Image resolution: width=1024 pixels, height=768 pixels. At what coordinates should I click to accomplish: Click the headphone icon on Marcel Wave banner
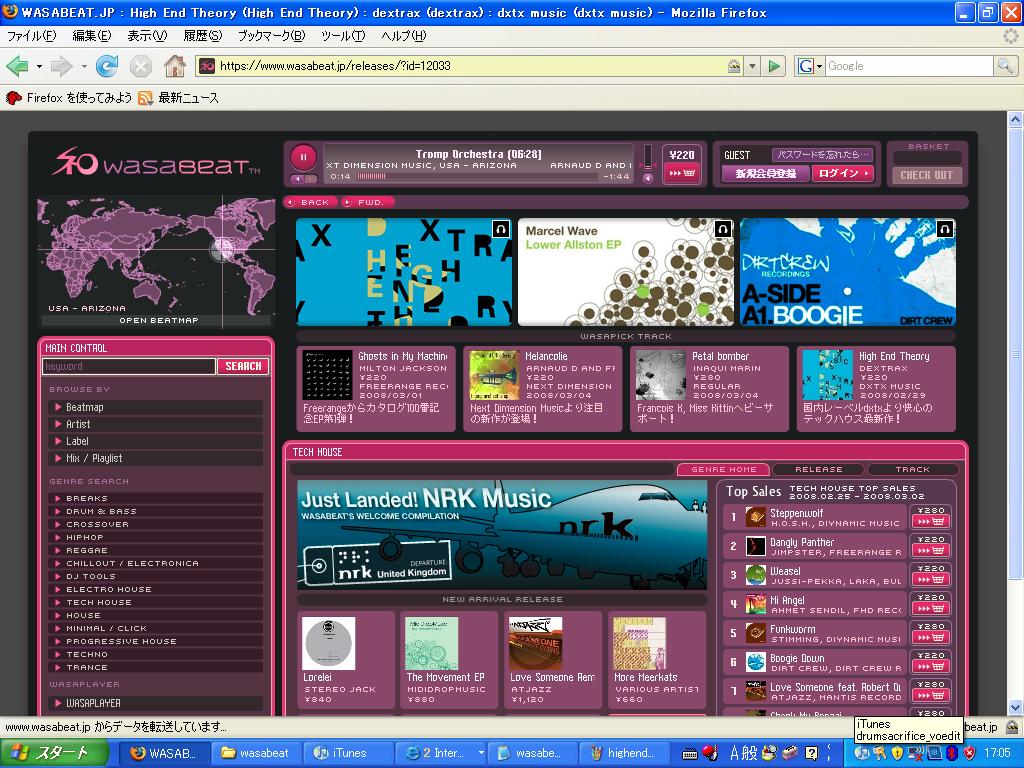point(722,229)
